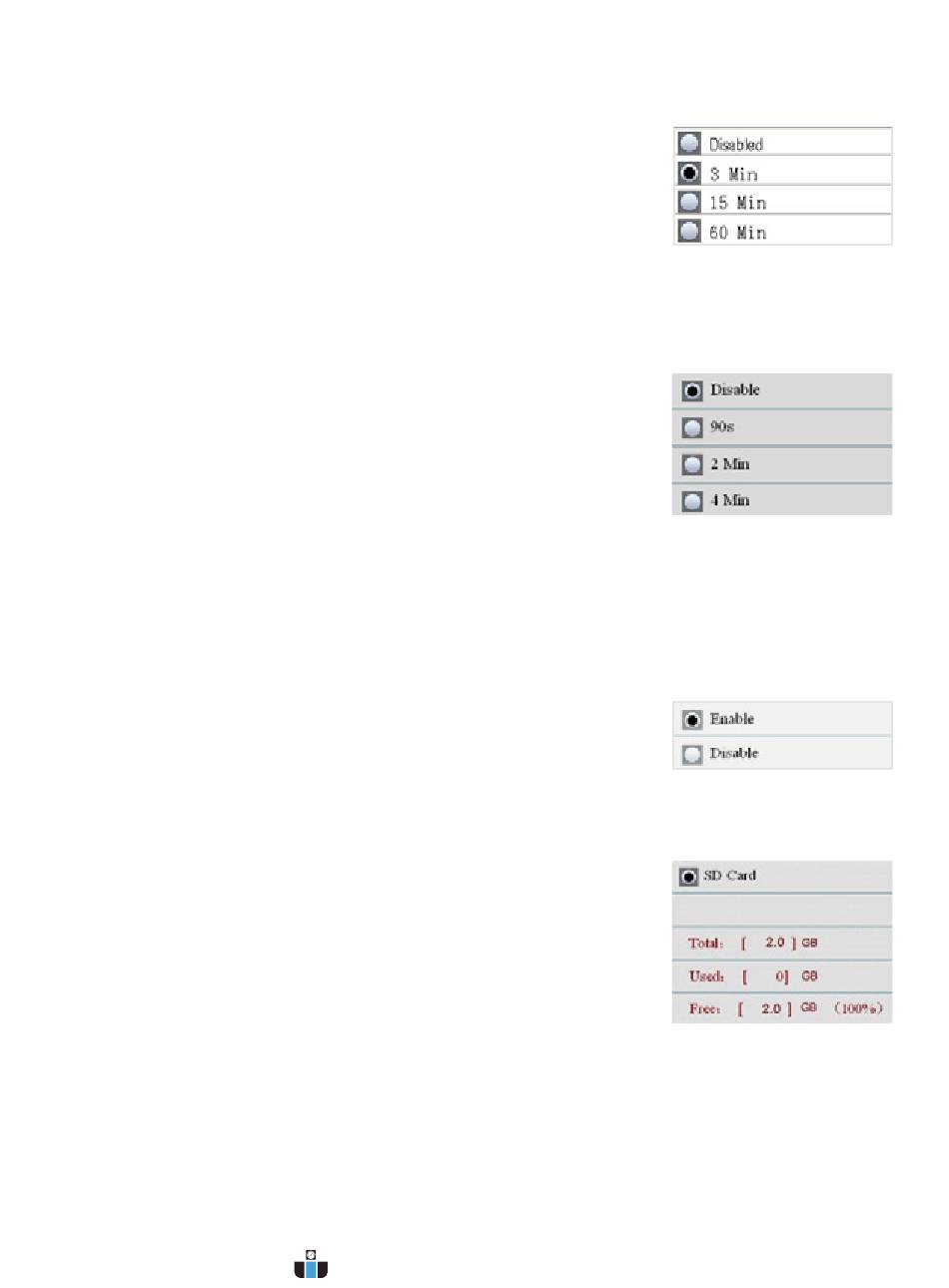Click the Free space 100% row
949x1288 pixels.
pos(782,1008)
